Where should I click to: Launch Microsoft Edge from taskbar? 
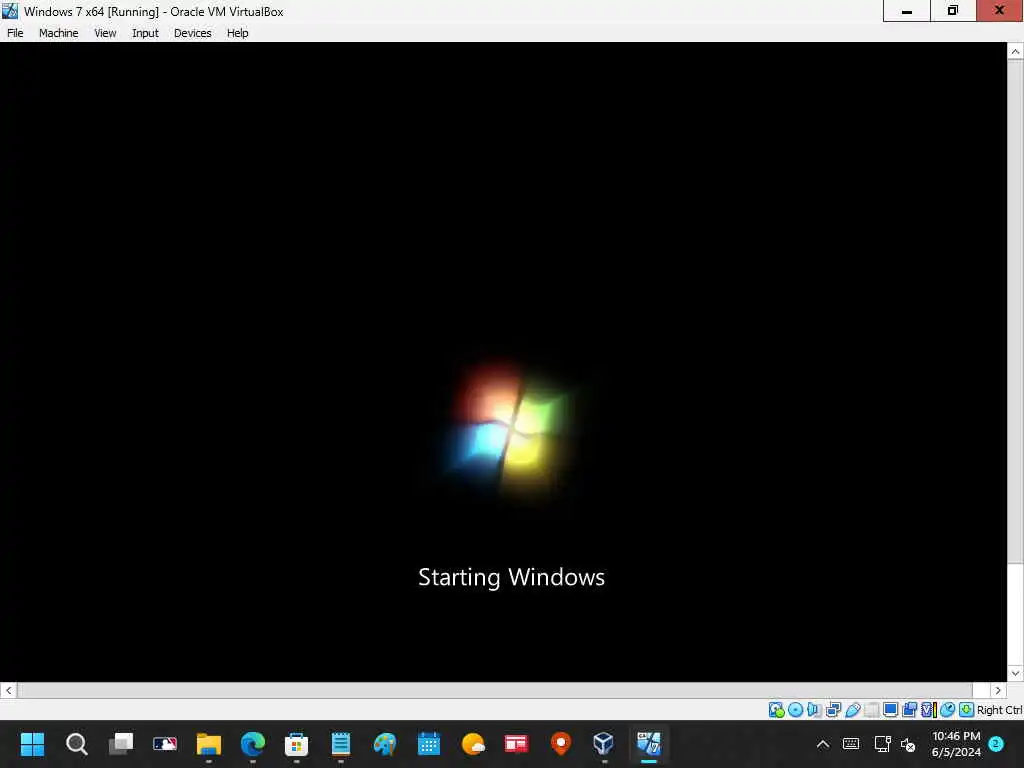(253, 744)
